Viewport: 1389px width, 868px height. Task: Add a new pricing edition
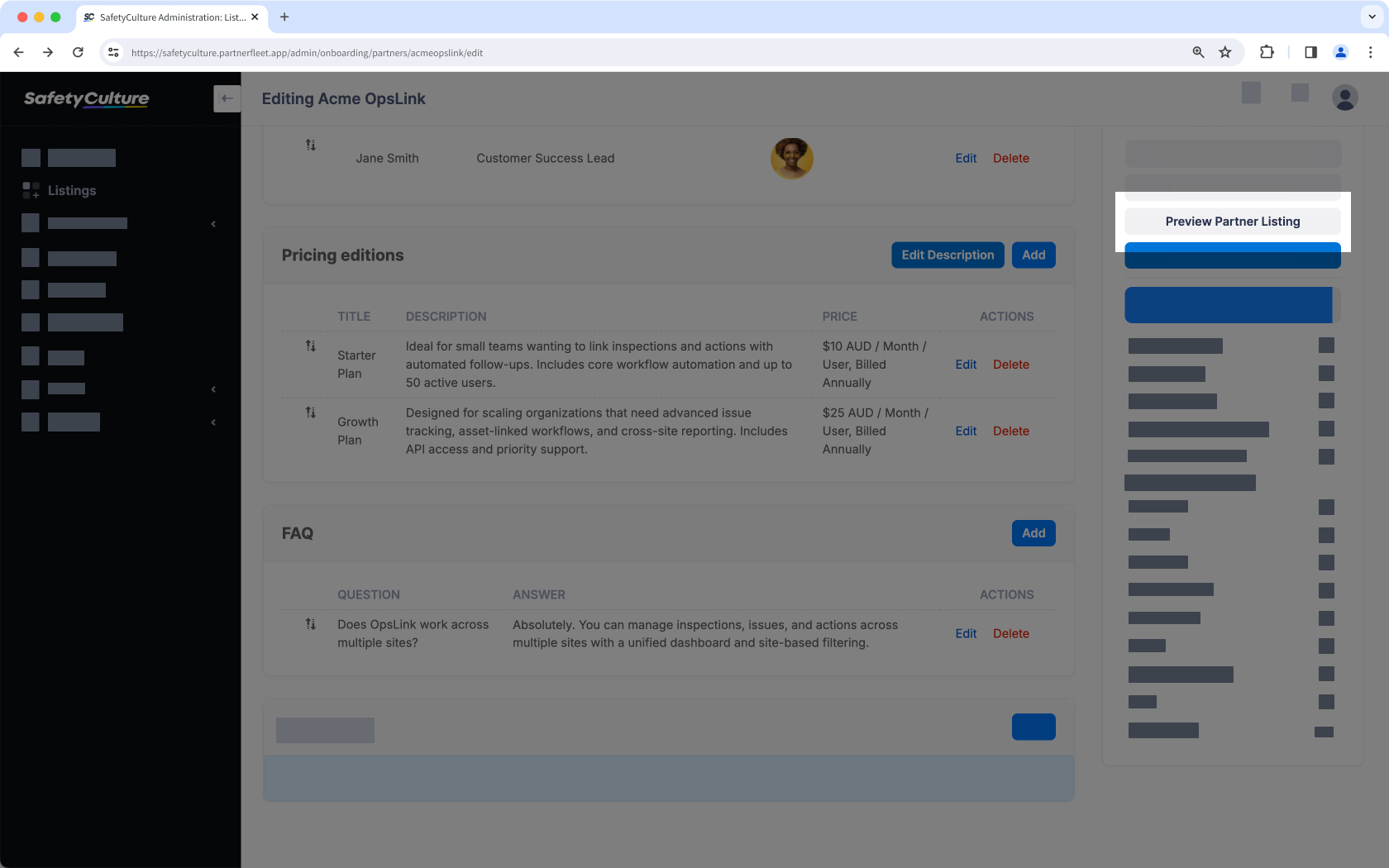pos(1033,255)
